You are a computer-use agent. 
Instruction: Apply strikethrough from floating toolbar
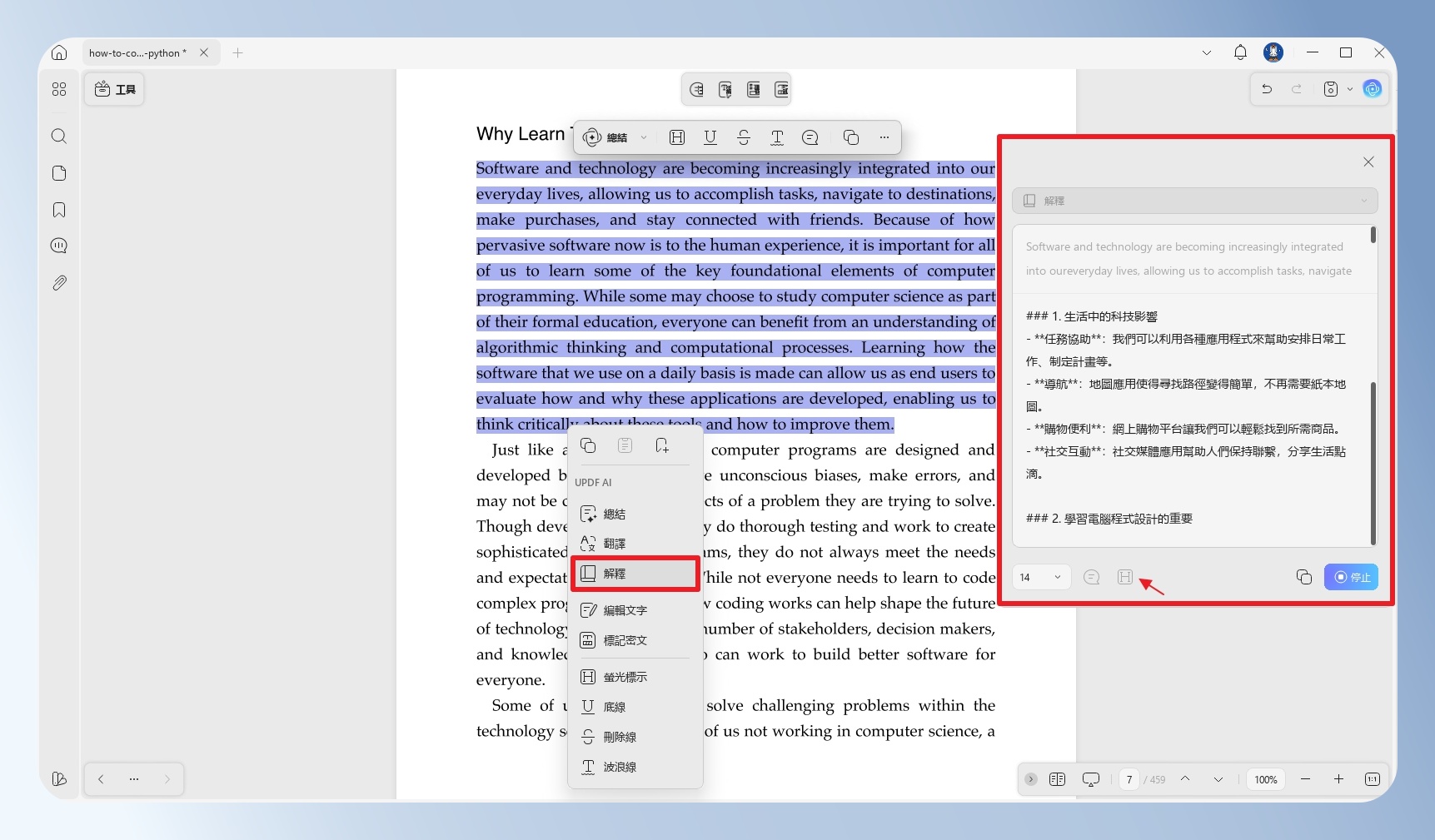coord(744,137)
